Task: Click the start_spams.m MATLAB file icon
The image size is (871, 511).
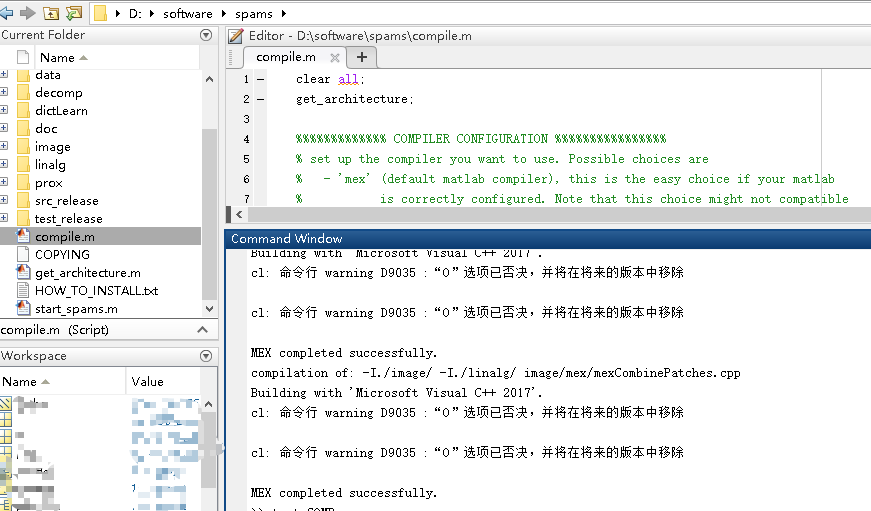Action: click(23, 307)
